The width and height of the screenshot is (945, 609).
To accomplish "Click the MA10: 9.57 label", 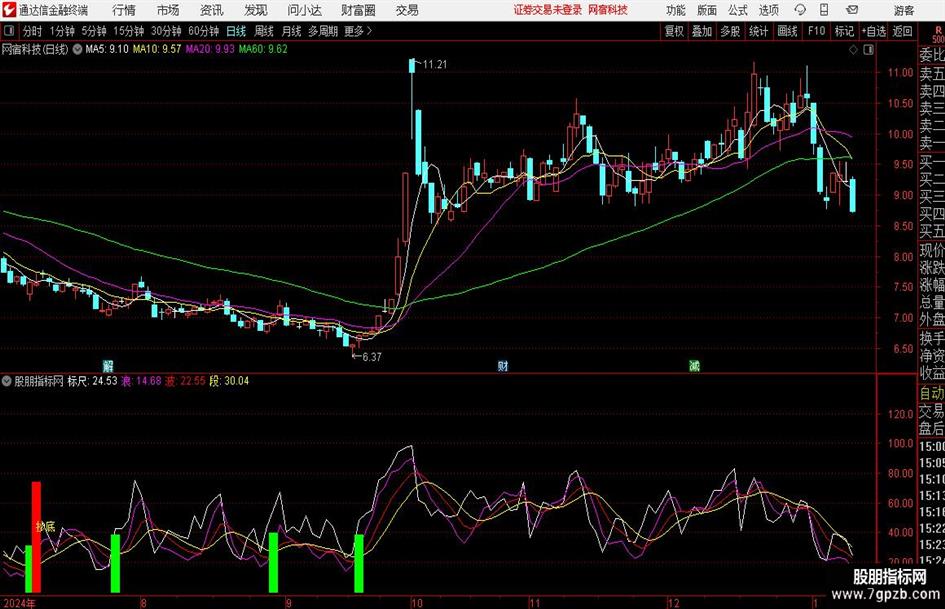I will [157, 49].
